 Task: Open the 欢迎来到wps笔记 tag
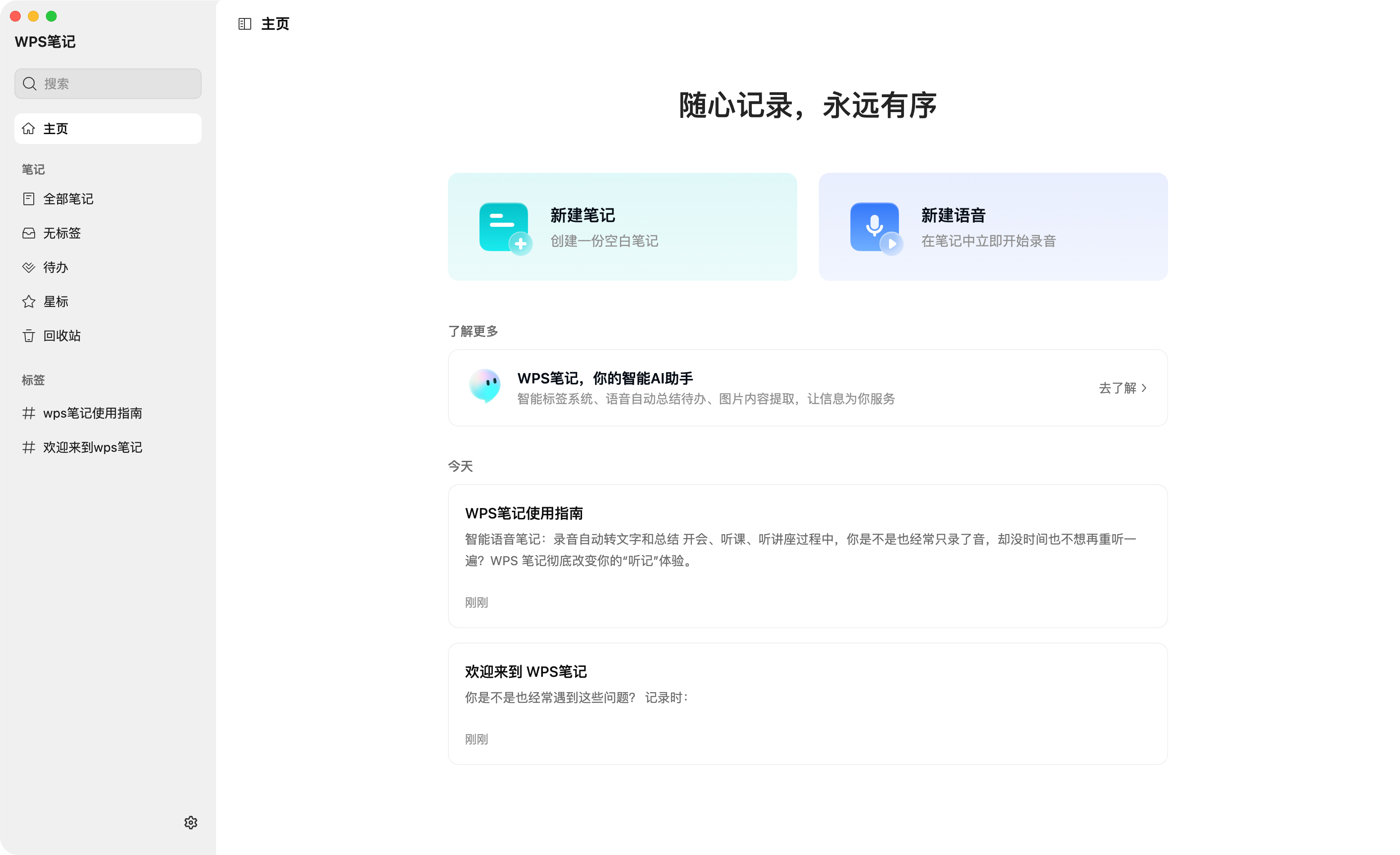[x=93, y=447]
